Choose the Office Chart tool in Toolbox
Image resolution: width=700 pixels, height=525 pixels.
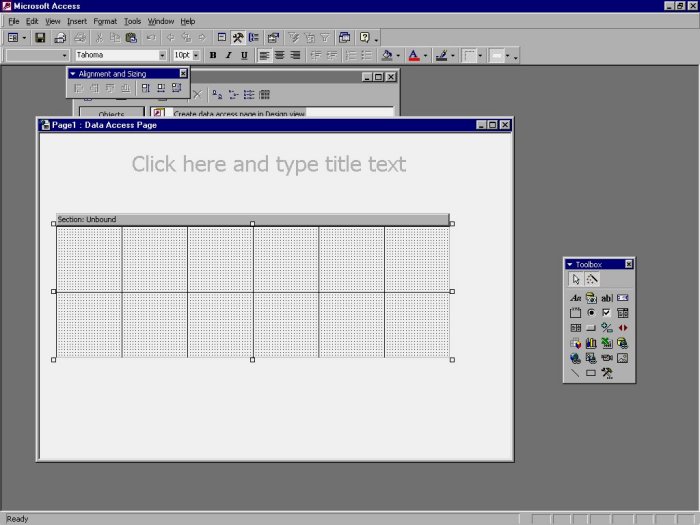point(591,343)
